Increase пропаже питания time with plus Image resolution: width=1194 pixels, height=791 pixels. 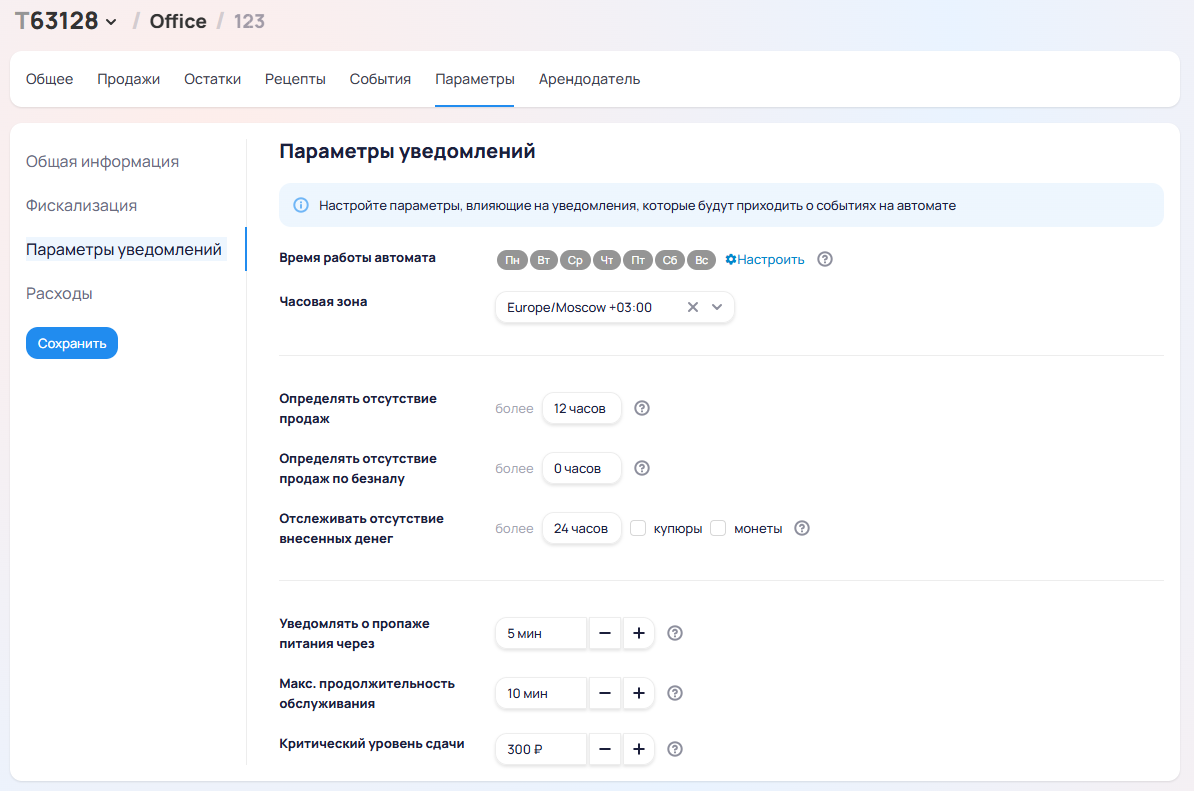point(638,633)
